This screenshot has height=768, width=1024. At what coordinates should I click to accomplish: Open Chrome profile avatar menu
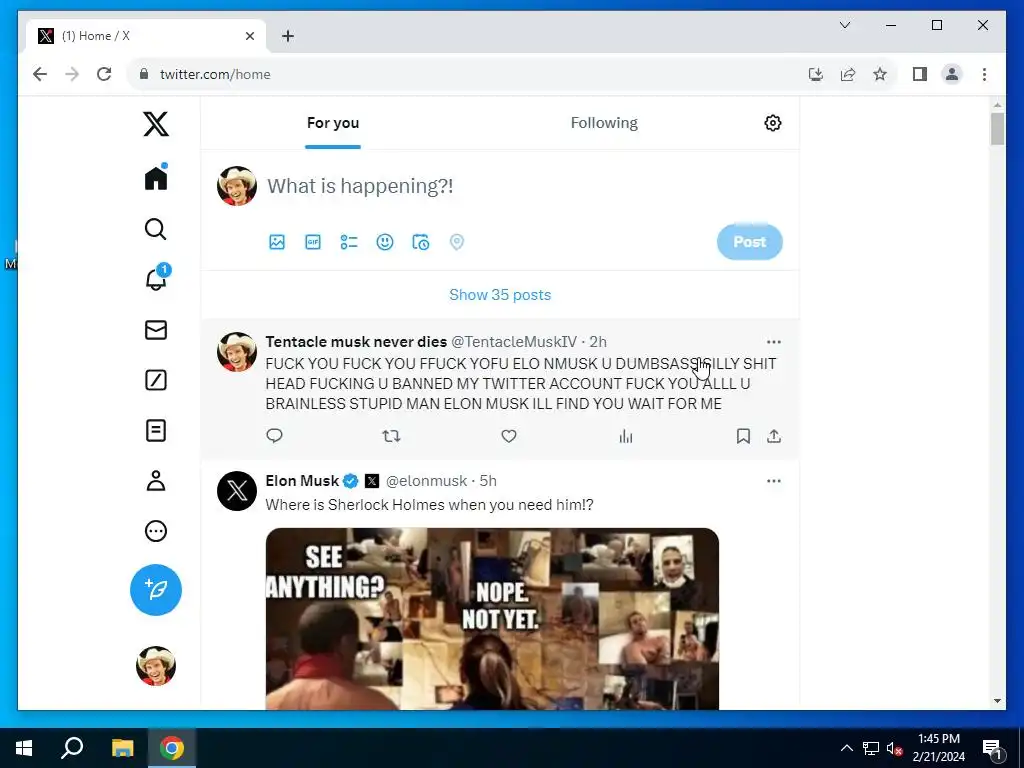[x=952, y=74]
